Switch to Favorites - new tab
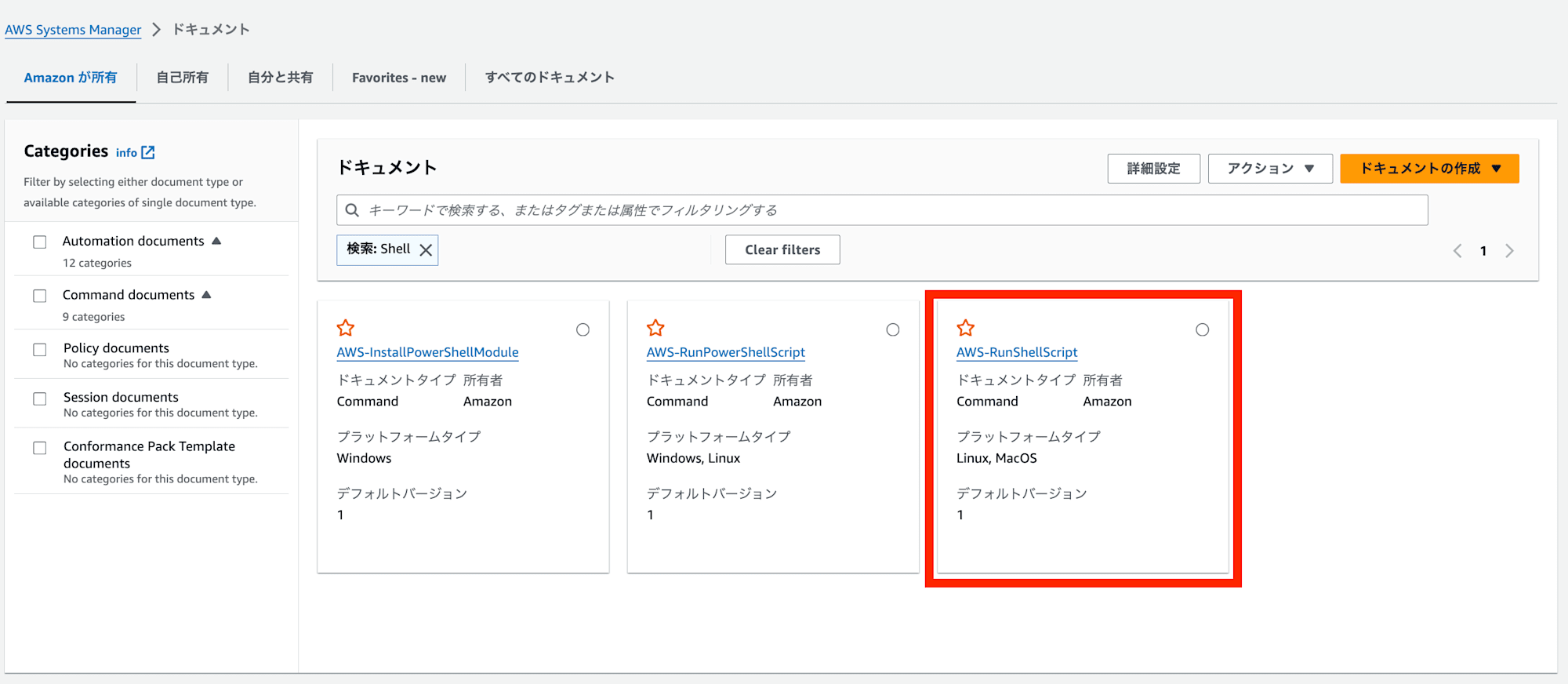 (x=399, y=78)
